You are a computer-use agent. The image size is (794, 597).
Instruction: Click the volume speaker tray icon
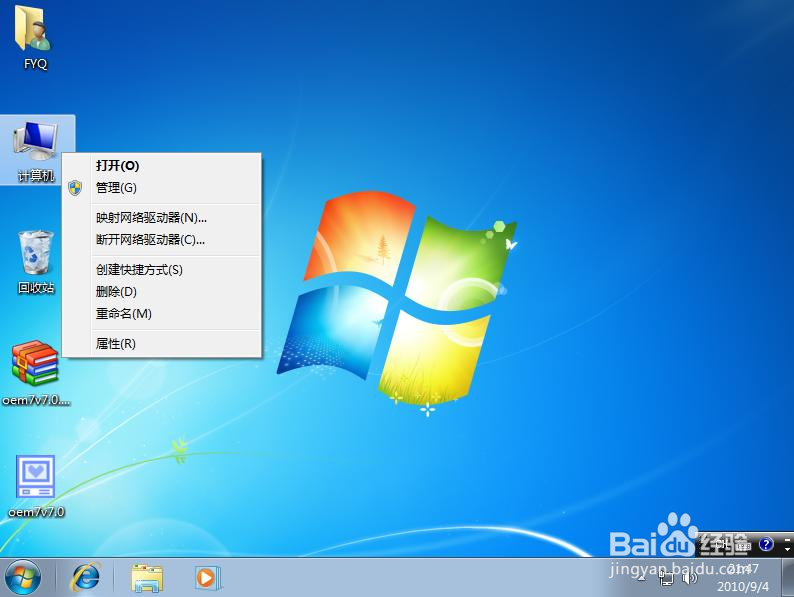point(690,578)
